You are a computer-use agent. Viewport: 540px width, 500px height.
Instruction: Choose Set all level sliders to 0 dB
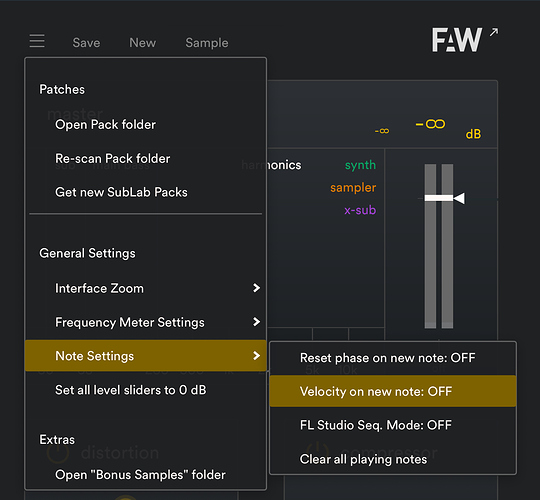145,390
